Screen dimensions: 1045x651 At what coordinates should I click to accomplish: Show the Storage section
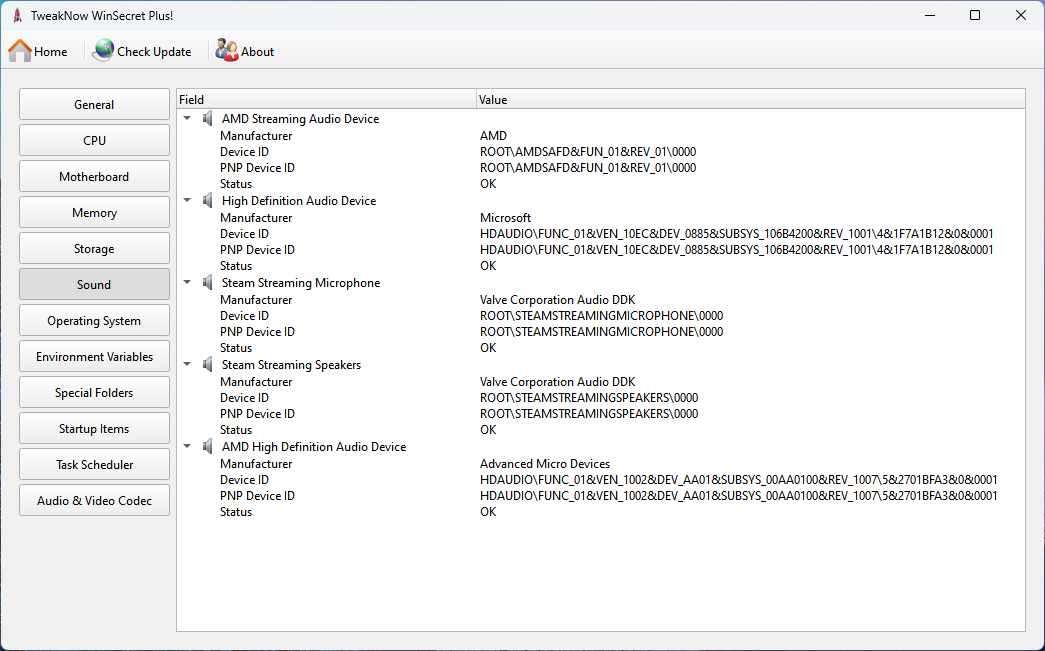pyautogui.click(x=94, y=249)
